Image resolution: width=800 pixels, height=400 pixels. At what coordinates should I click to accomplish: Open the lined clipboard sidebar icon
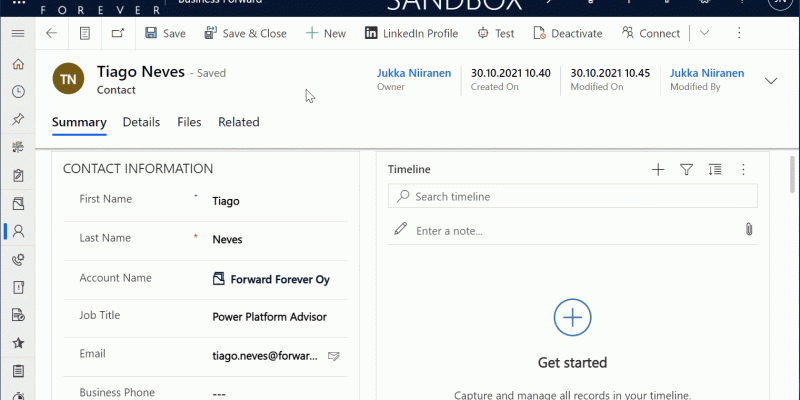(x=18, y=371)
